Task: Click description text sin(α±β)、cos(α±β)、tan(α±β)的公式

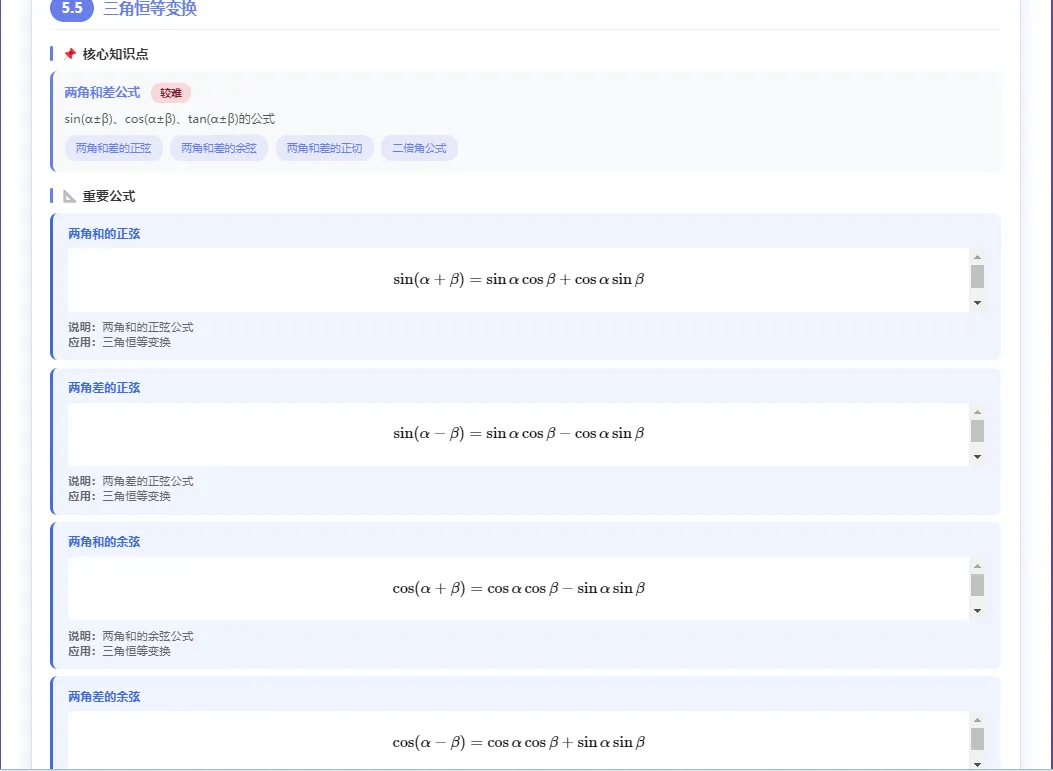Action: pos(170,119)
